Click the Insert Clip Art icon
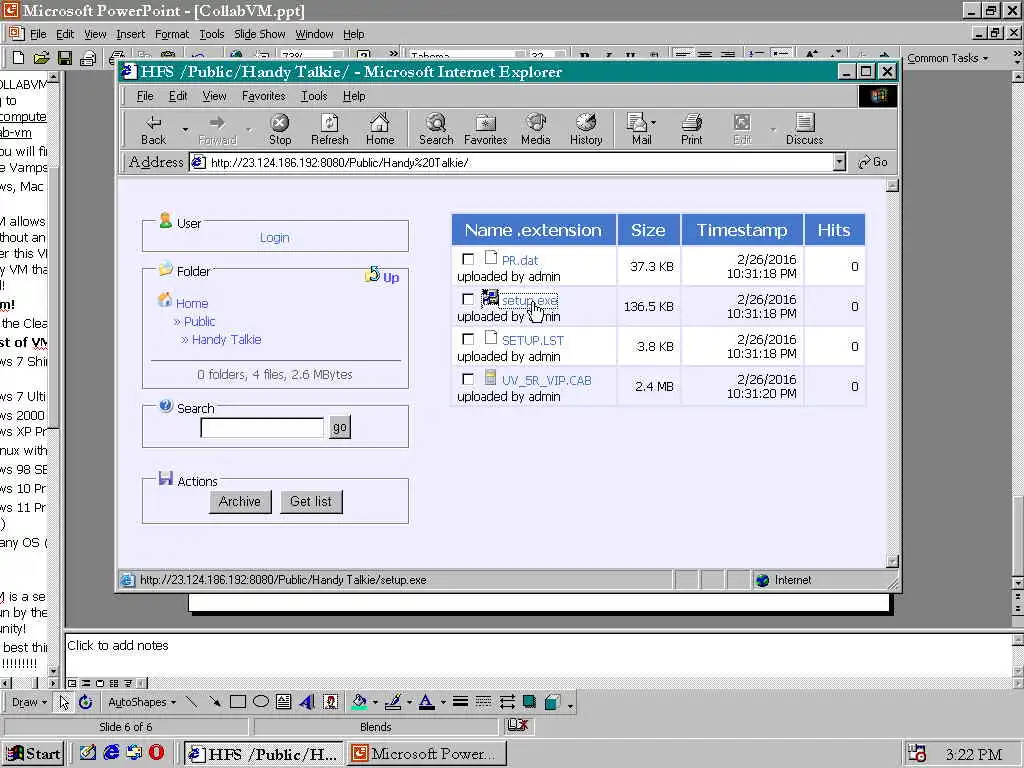Screen dimensions: 1024x768 331,702
